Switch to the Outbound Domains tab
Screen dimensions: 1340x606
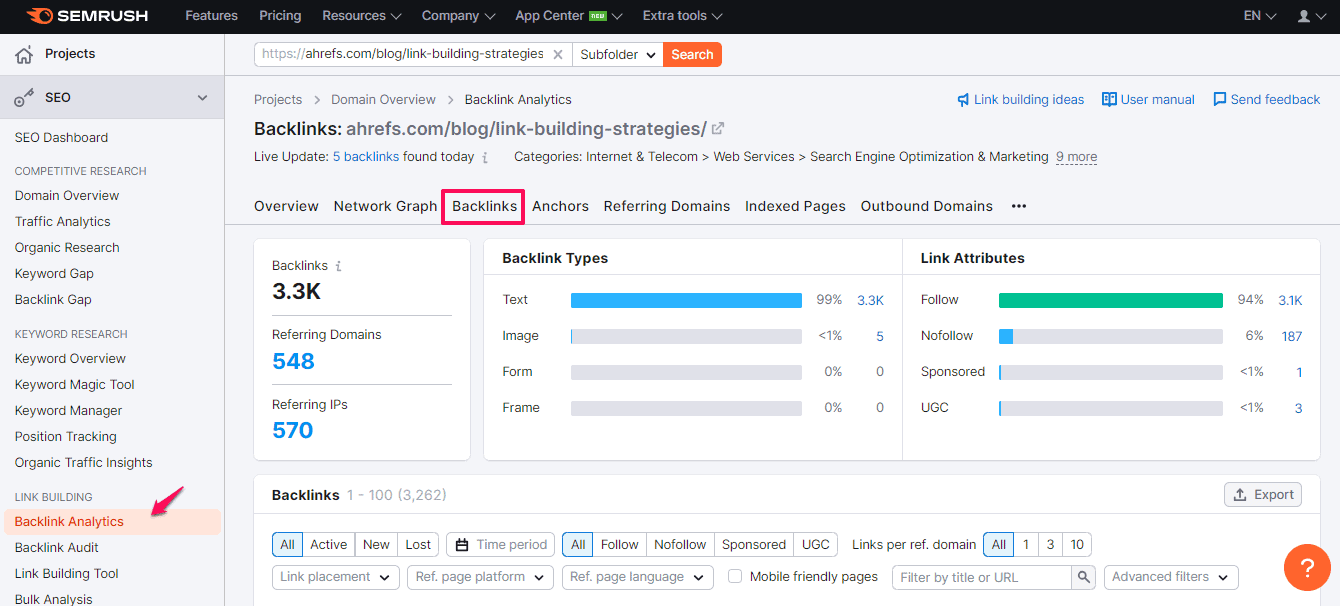pos(927,206)
